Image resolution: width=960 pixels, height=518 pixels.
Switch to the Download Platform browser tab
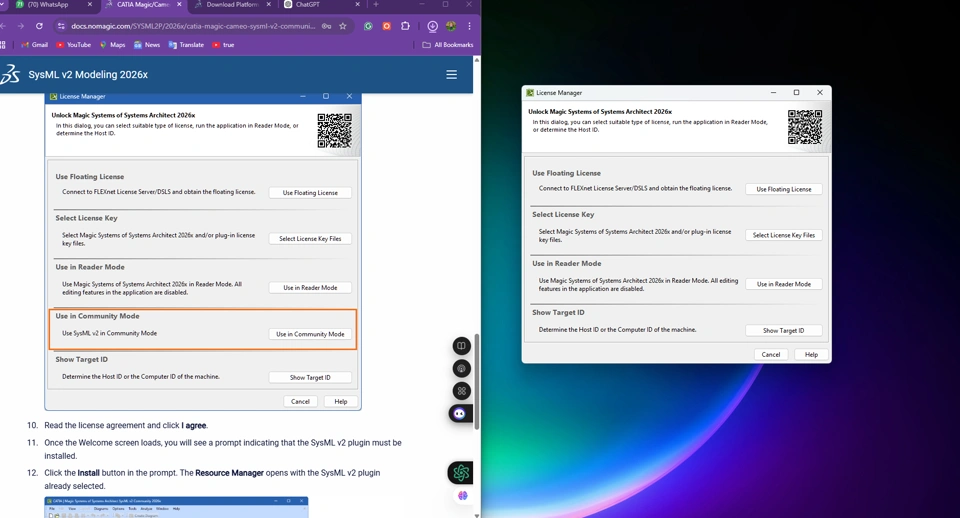(x=231, y=5)
